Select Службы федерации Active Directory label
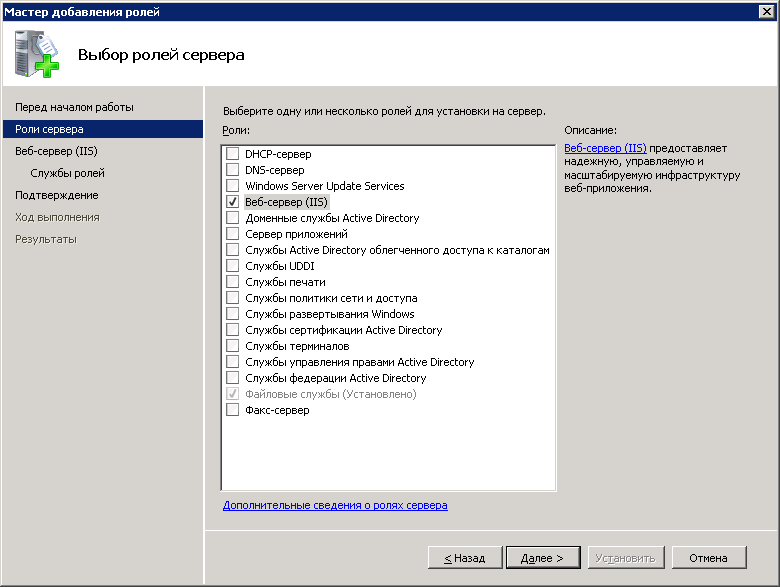This screenshot has height=587, width=780. coord(336,378)
